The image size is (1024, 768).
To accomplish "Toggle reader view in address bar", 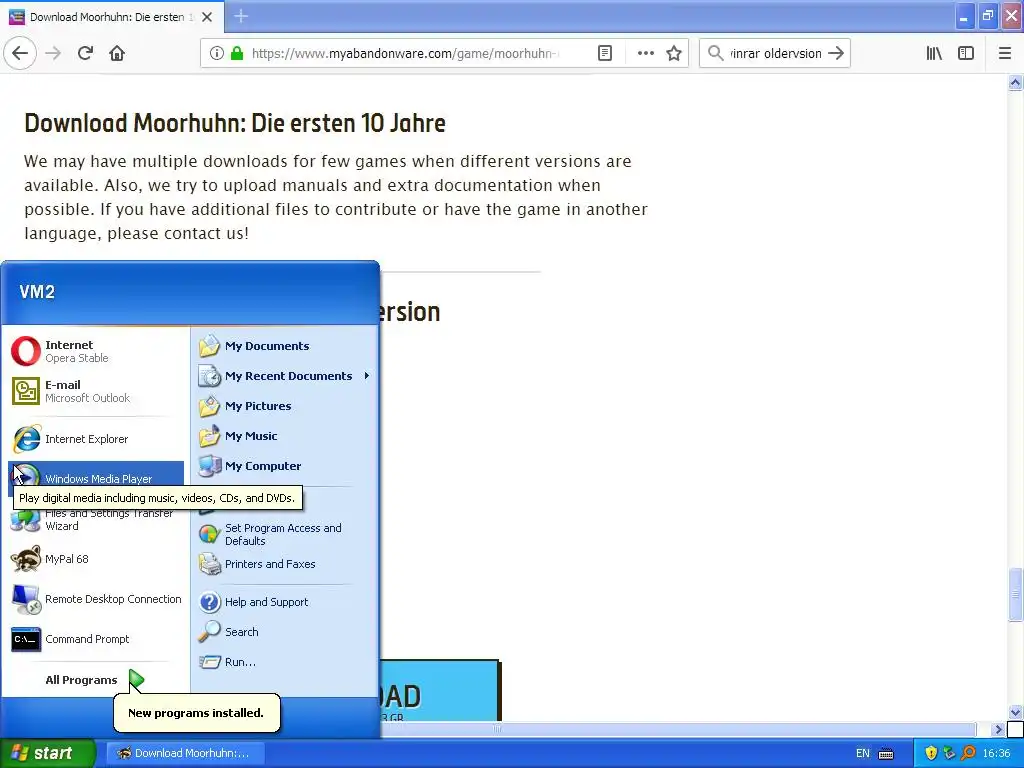I will point(605,53).
